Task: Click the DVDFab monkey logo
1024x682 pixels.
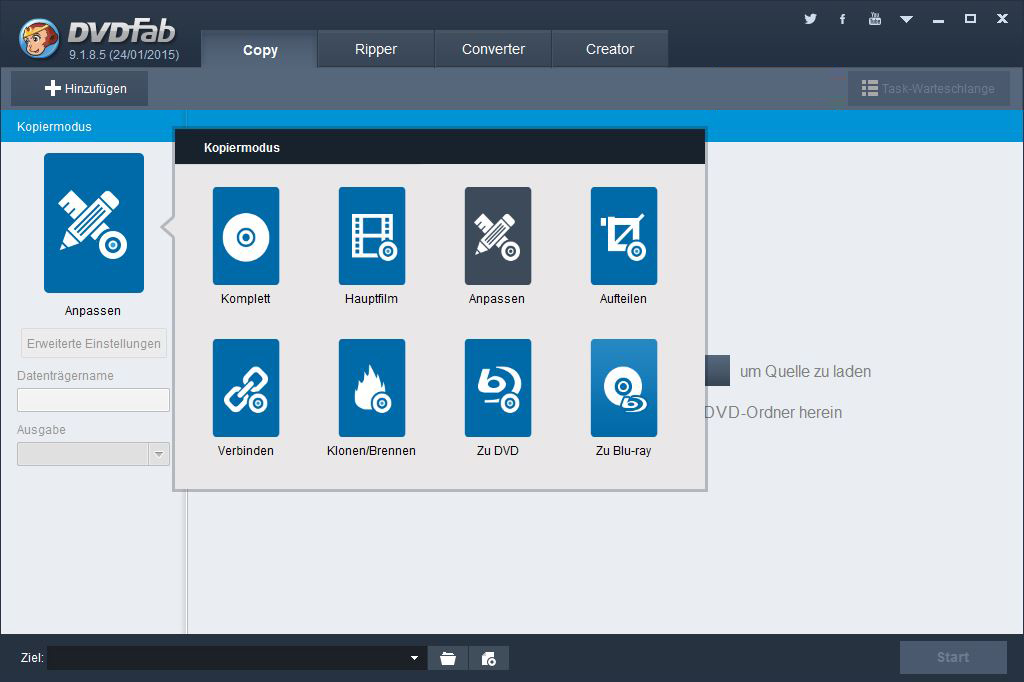Action: (39, 38)
